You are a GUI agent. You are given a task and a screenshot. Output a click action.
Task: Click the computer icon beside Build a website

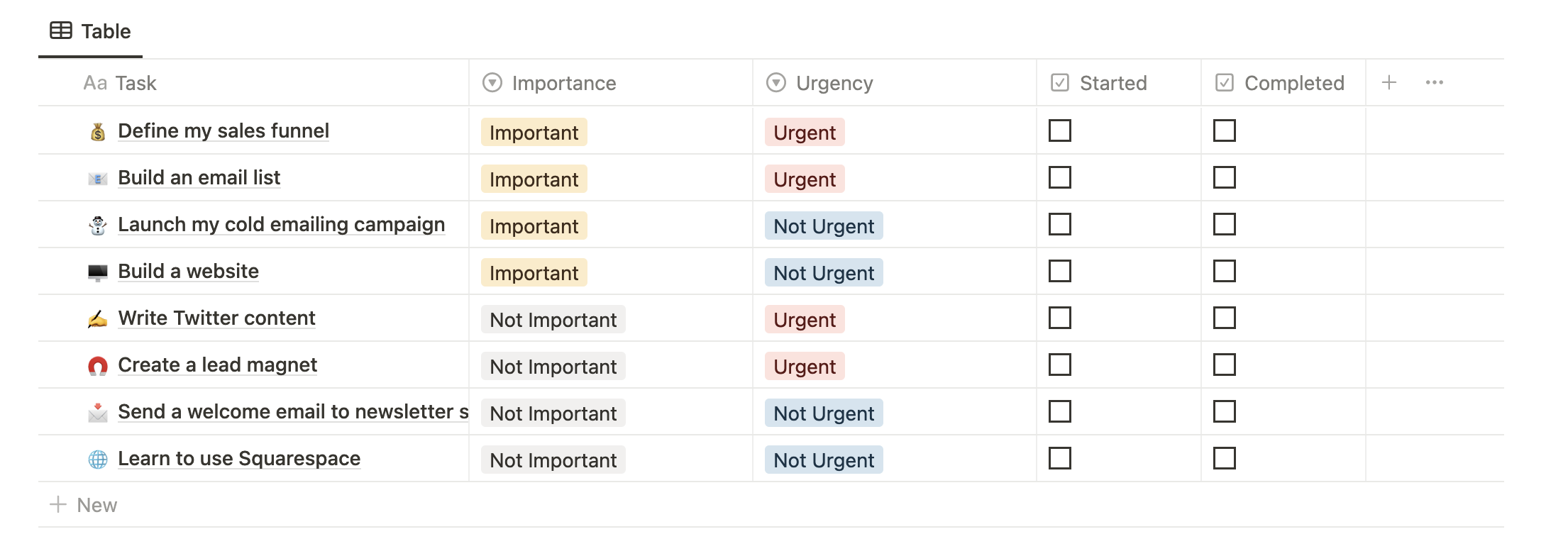tap(98, 272)
